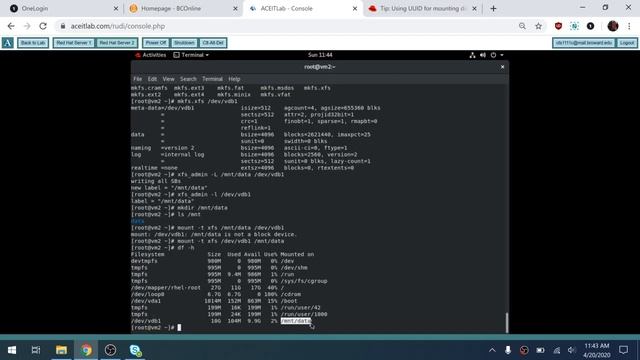Click the Shutdown button
The height and width of the screenshot is (360, 640).
[184, 43]
